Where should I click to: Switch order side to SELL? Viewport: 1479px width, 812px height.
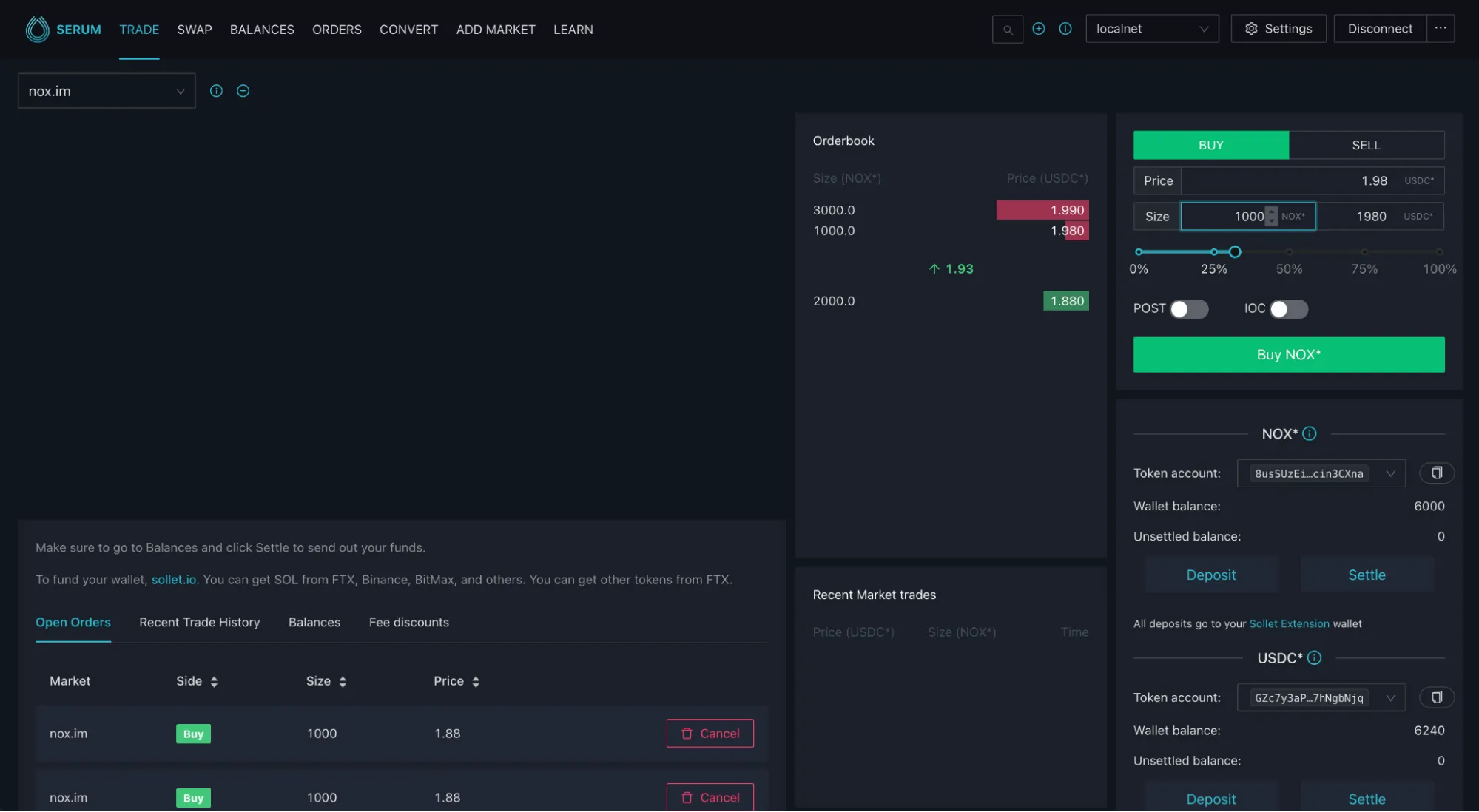pos(1366,145)
